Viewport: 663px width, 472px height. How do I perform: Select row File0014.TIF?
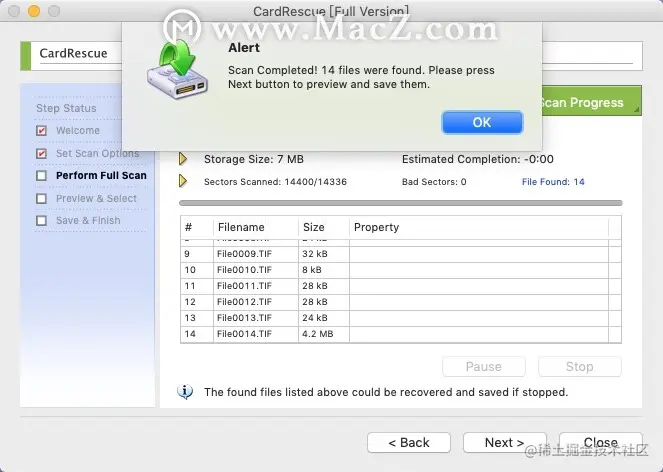[x=400, y=334]
